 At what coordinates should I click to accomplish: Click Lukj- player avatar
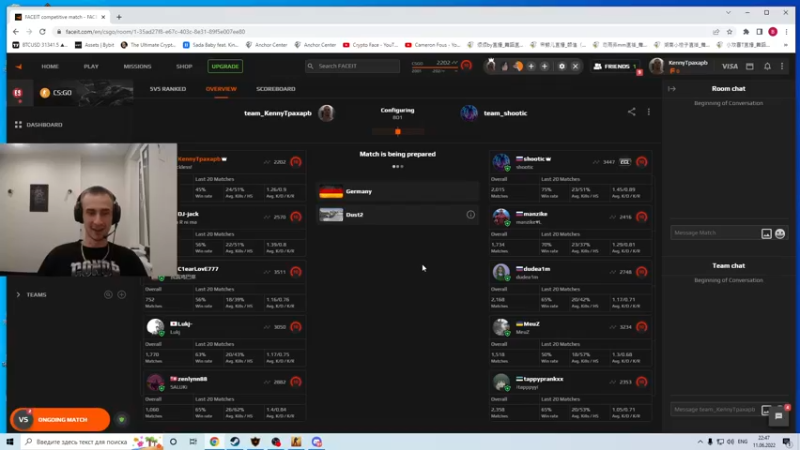155,327
